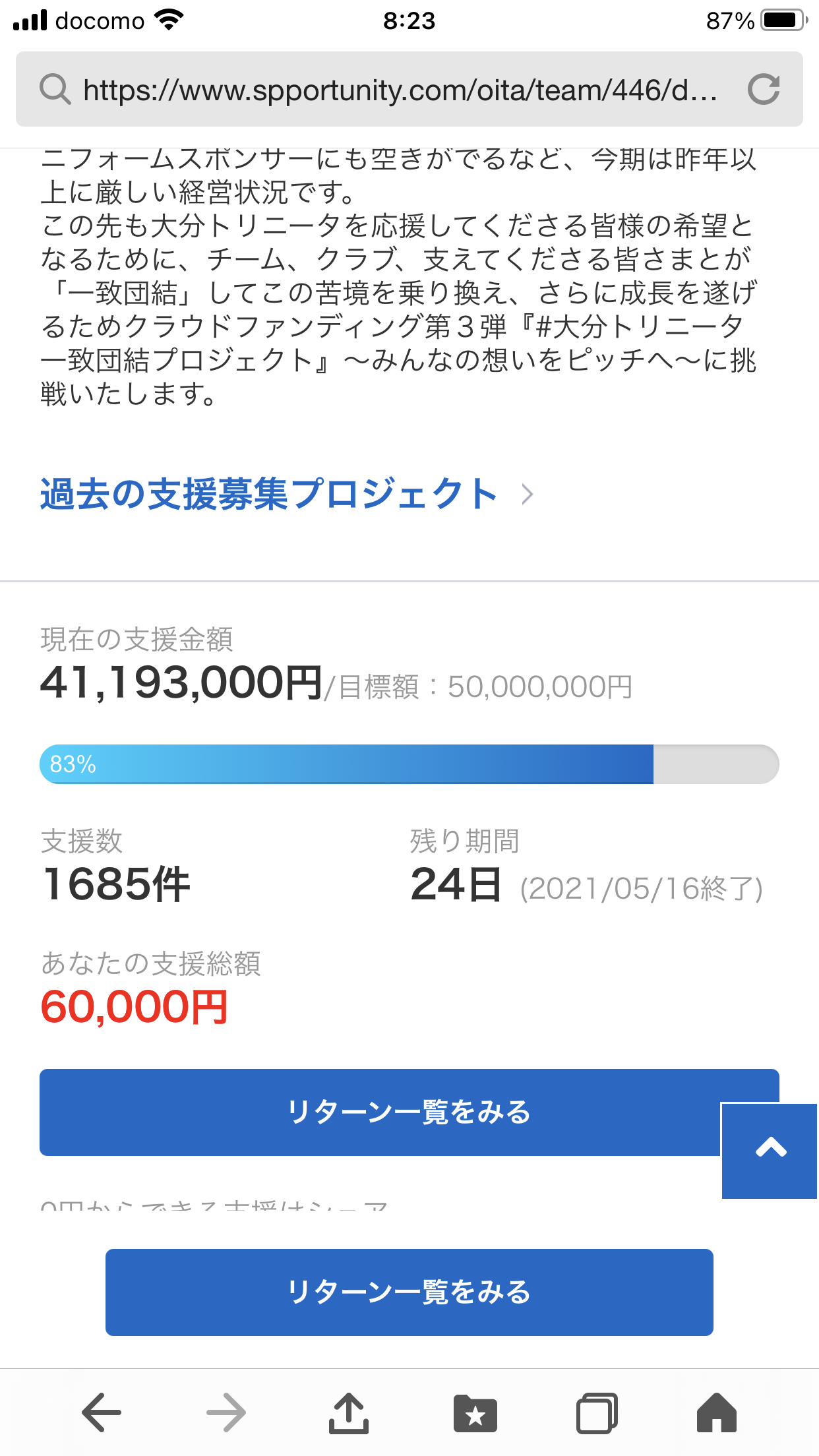819x1456 pixels.
Task: Expand chevron beside 過去の支援募集プロジェクト
Action: tap(526, 494)
